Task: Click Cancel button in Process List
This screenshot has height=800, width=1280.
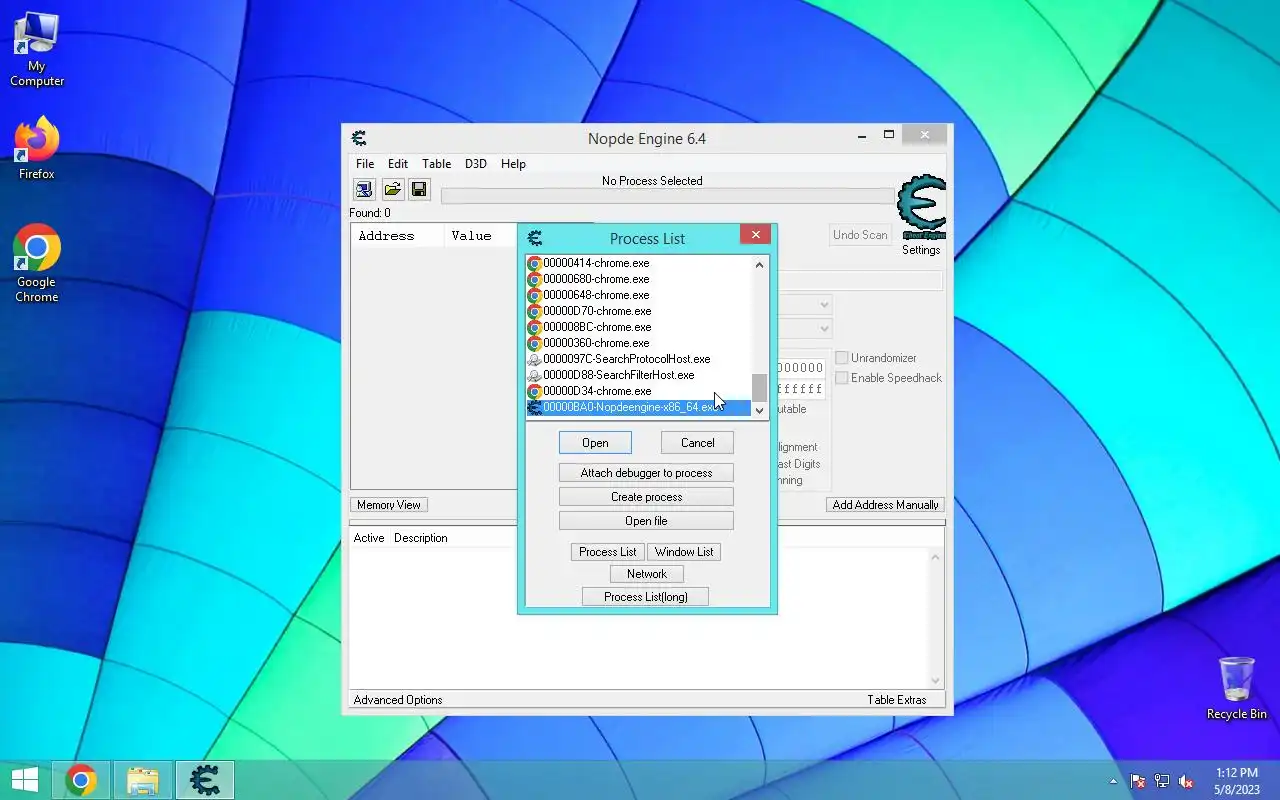Action: (697, 443)
